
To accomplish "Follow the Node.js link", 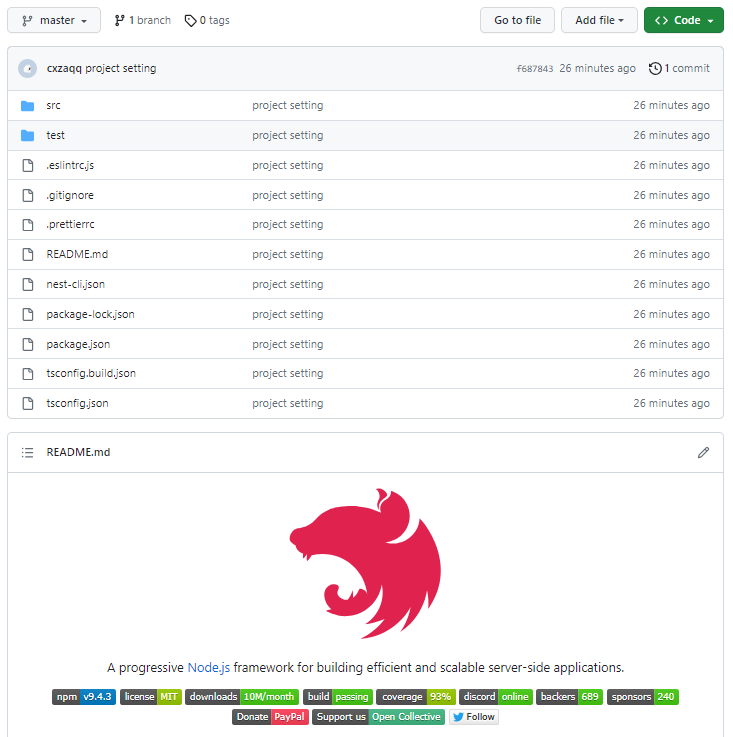I will pyautogui.click(x=209, y=668).
